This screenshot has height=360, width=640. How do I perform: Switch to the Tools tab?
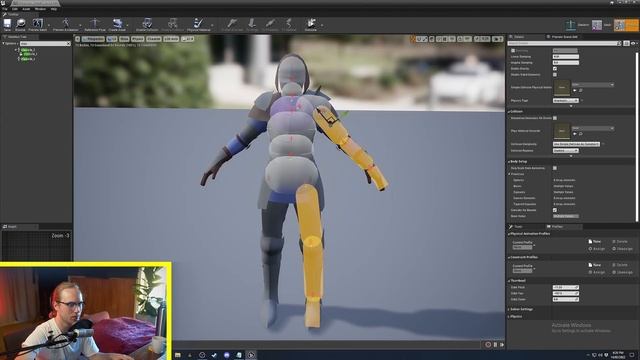(518, 227)
